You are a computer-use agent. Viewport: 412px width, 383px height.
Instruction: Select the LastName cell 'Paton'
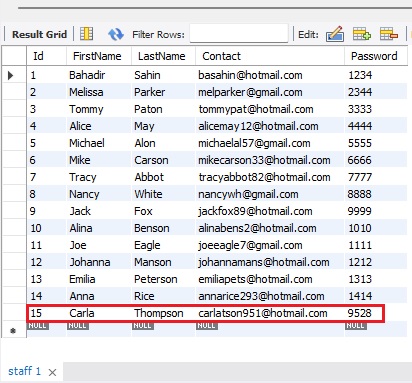[163, 109]
